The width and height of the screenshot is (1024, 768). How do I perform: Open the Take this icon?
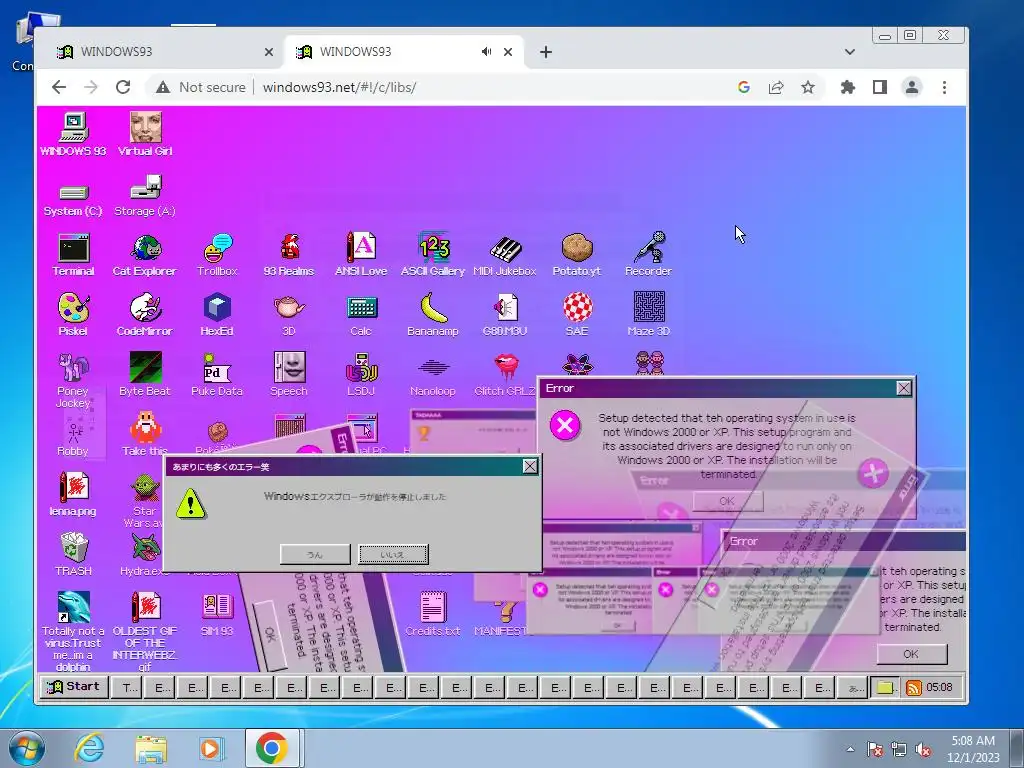145,428
